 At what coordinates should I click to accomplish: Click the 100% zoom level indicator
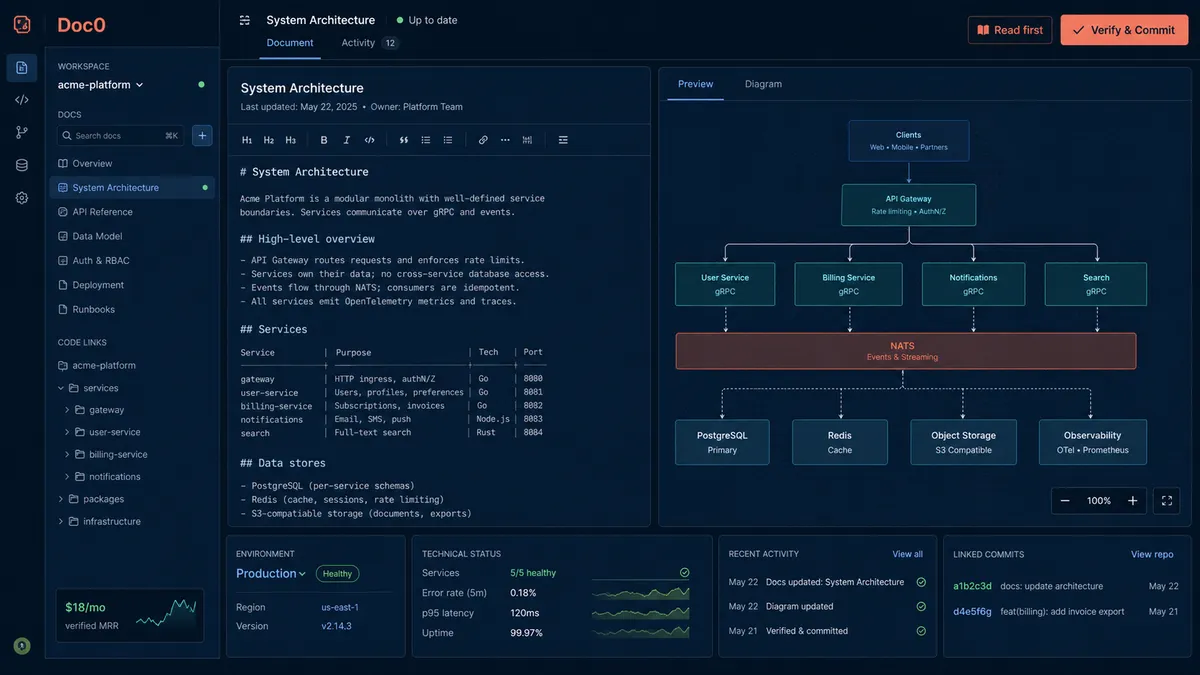pos(1099,501)
